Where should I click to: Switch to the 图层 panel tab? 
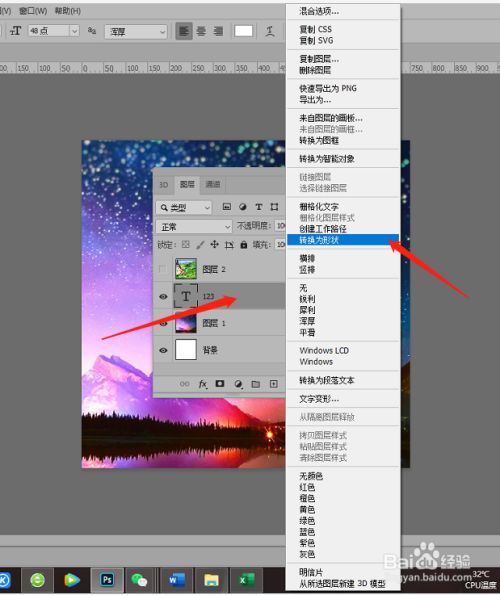coord(187,184)
